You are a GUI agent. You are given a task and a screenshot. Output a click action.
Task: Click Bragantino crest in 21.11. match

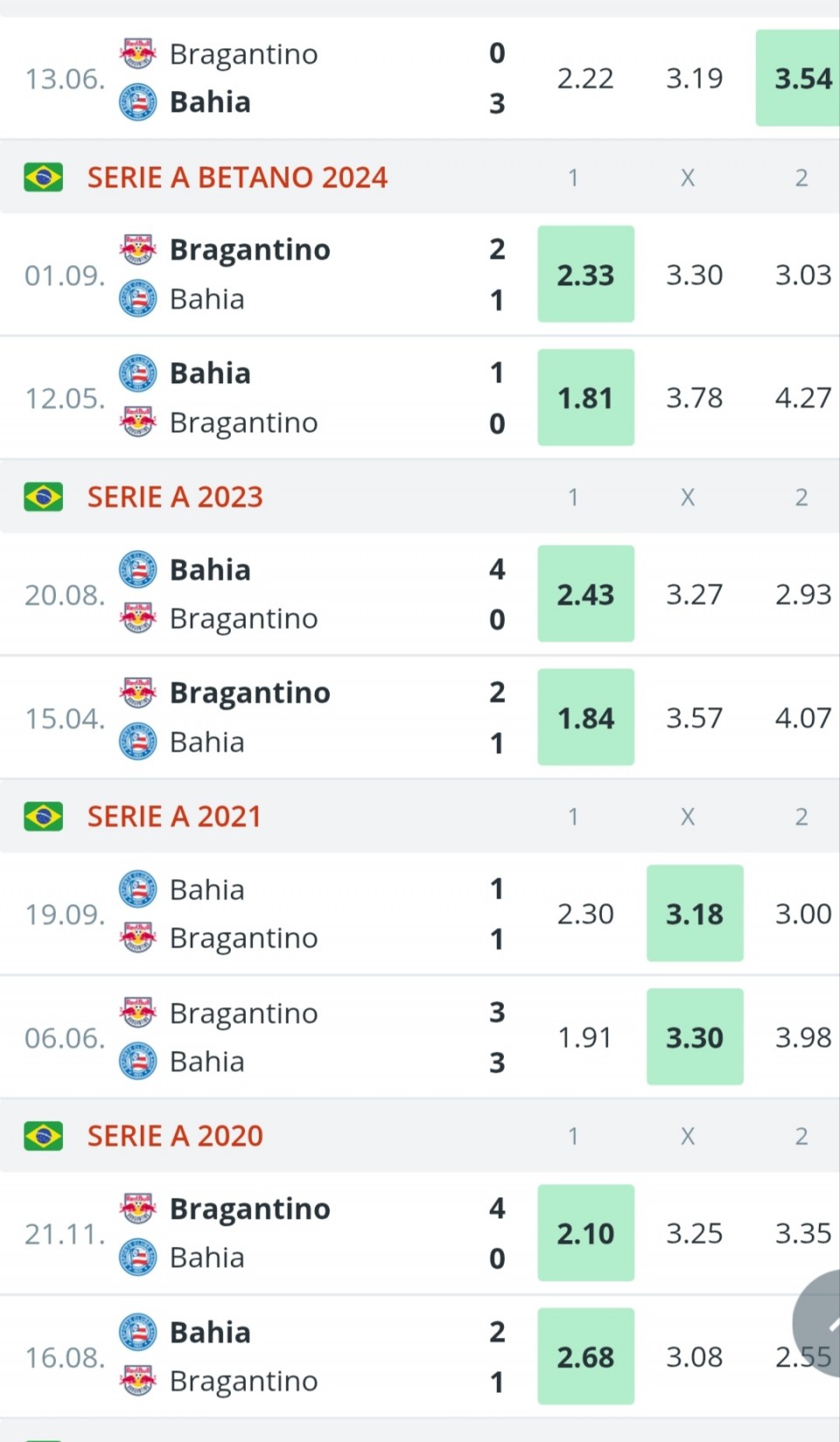tap(137, 1208)
